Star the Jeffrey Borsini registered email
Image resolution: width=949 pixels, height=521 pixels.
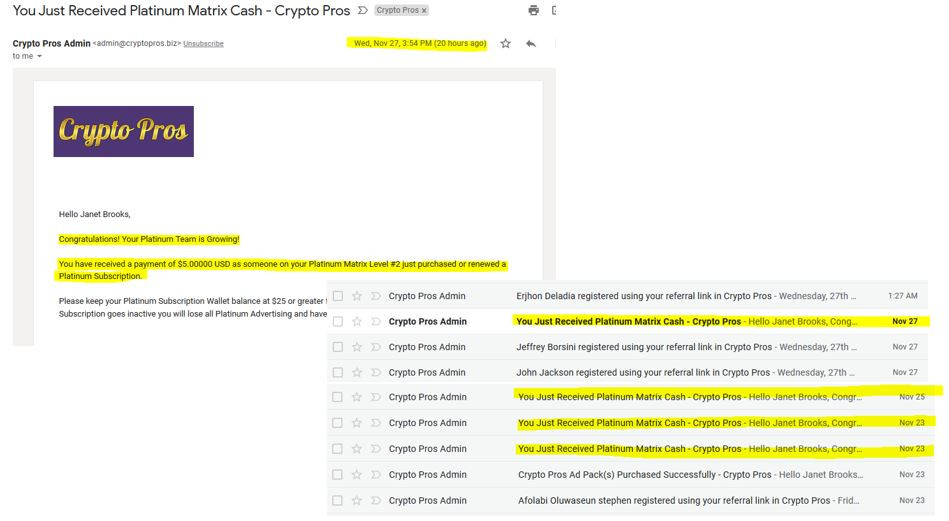(357, 347)
